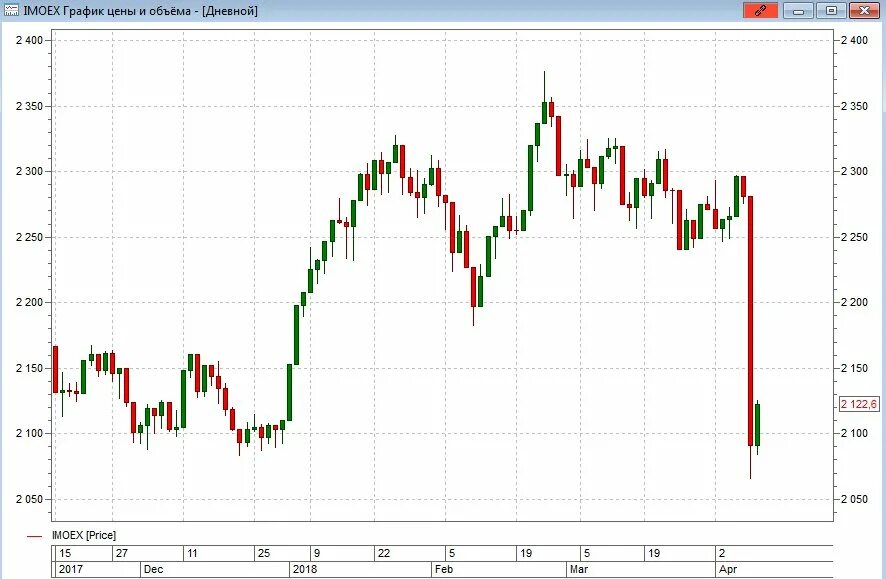Click the red line marker beside IMOEX [Price]
This screenshot has height=579, width=886.
(x=34, y=536)
